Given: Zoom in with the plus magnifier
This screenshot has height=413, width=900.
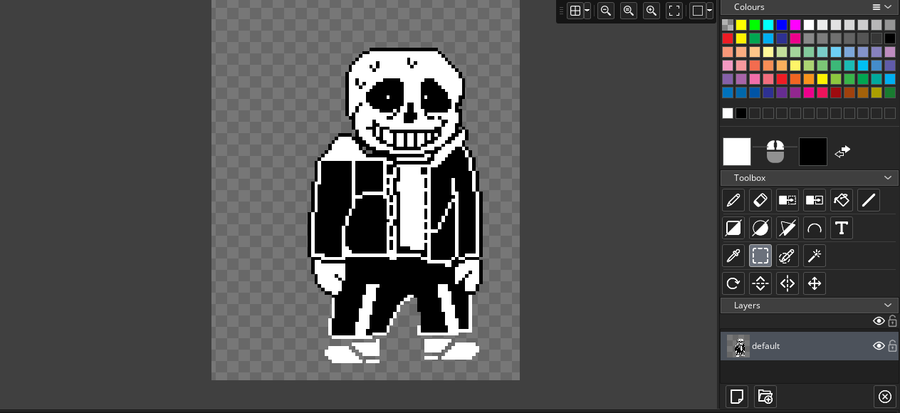Looking at the screenshot, I should click(x=651, y=10).
